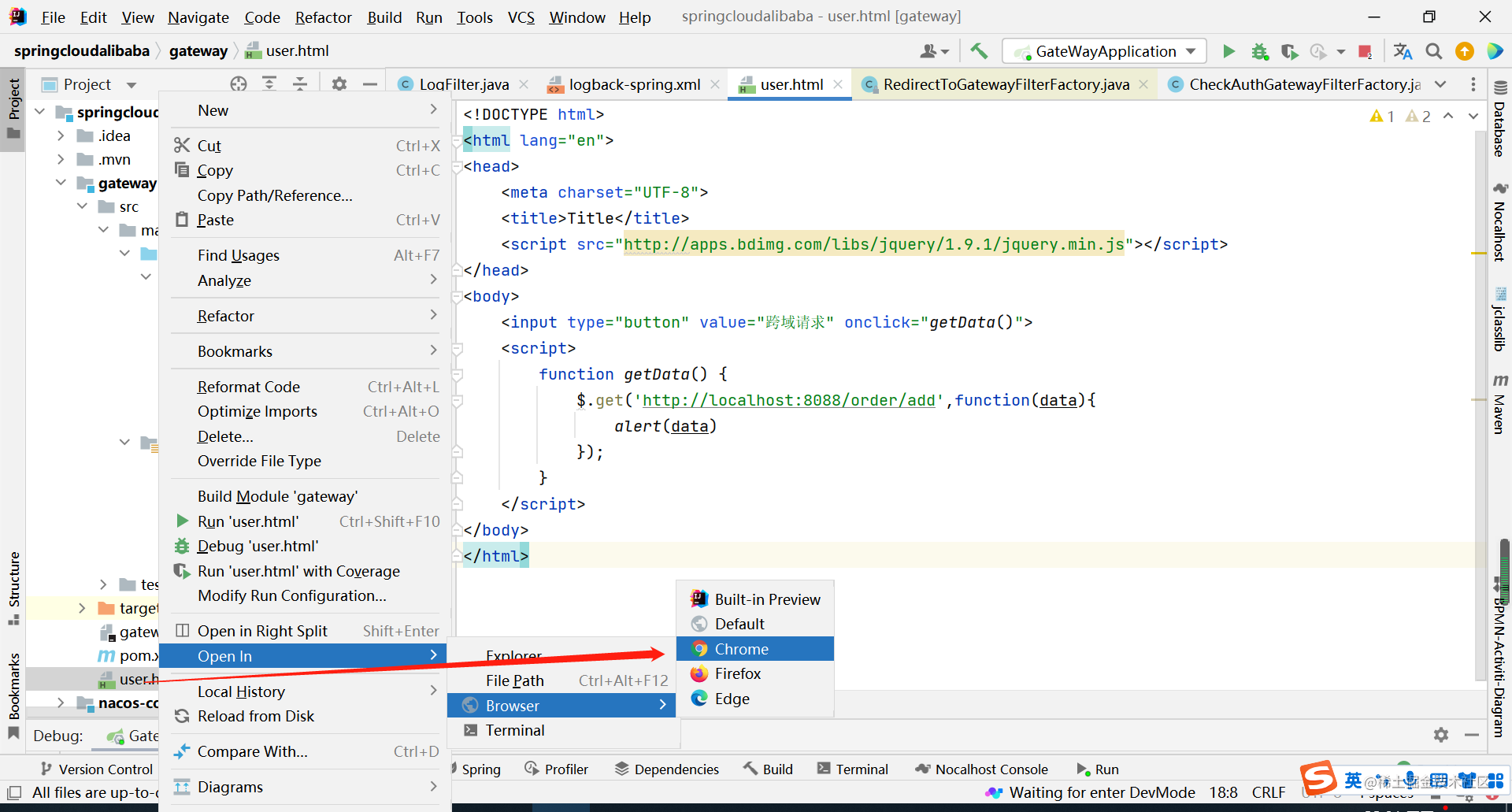Screen dimensions: 1512x812
Task: Open the VCS menu
Action: (x=521, y=17)
